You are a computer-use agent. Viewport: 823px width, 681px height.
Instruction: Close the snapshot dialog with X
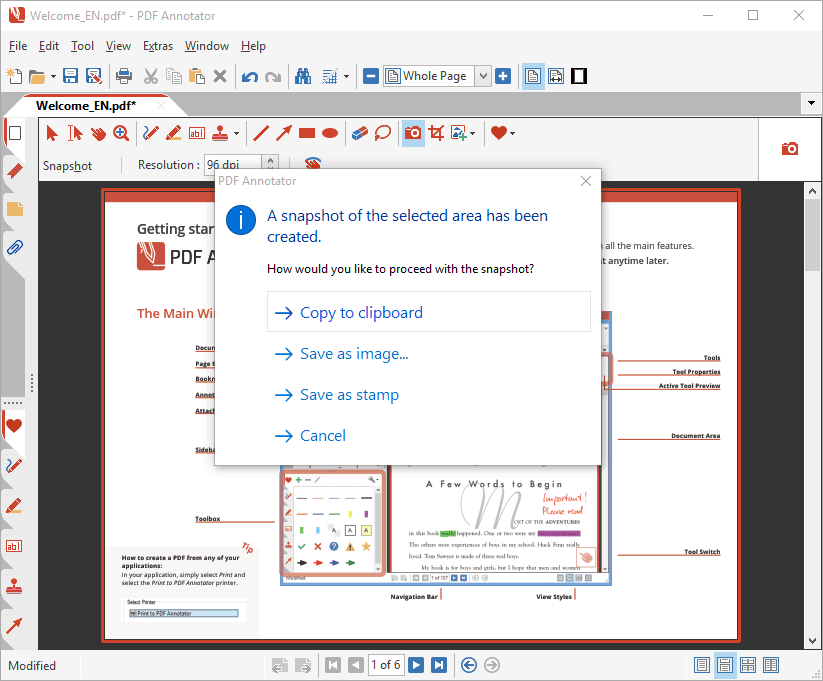(586, 181)
